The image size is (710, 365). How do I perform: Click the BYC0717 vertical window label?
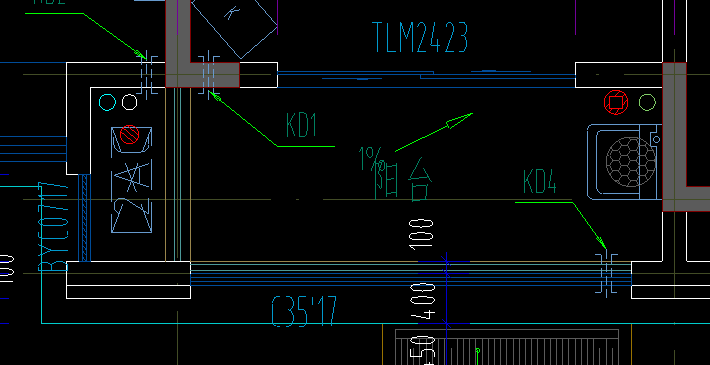tap(53, 226)
